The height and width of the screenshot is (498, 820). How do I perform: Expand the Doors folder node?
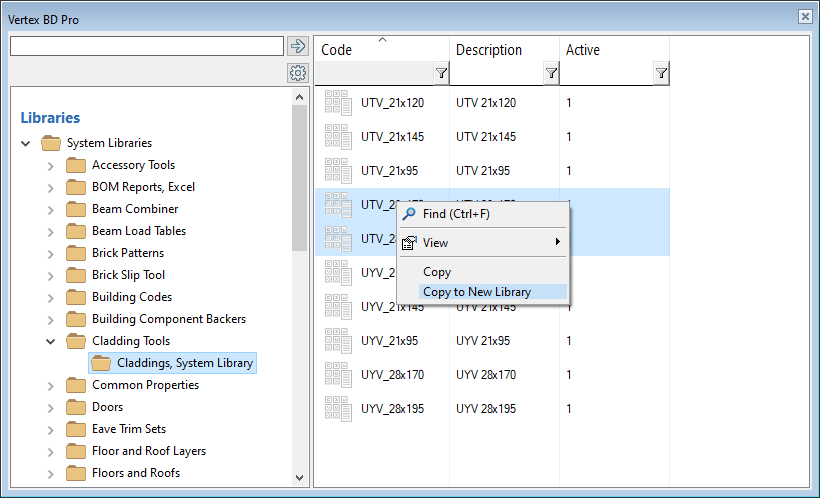tap(51, 407)
